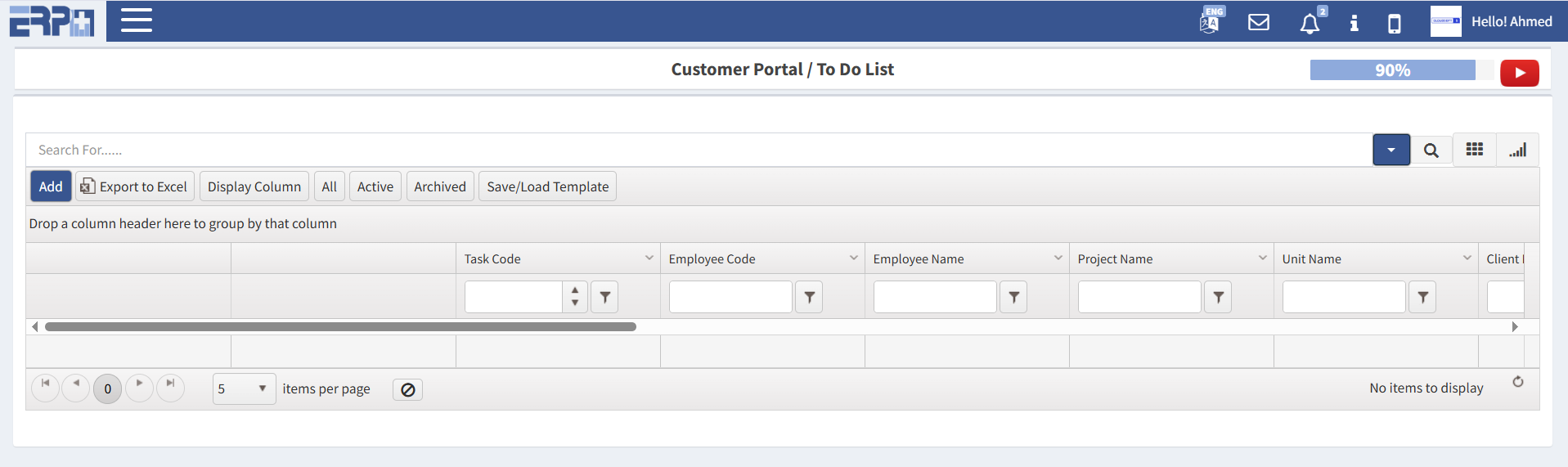Open the hamburger navigation menu
This screenshot has width=1568, height=467.
coord(137,20)
